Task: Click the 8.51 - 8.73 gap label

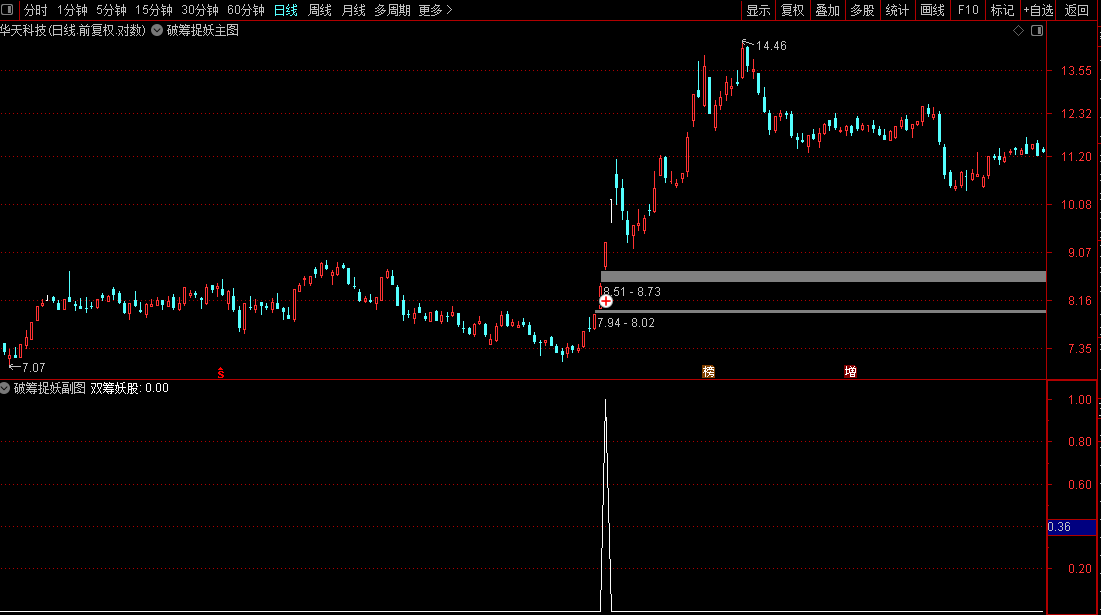Action: [632, 291]
